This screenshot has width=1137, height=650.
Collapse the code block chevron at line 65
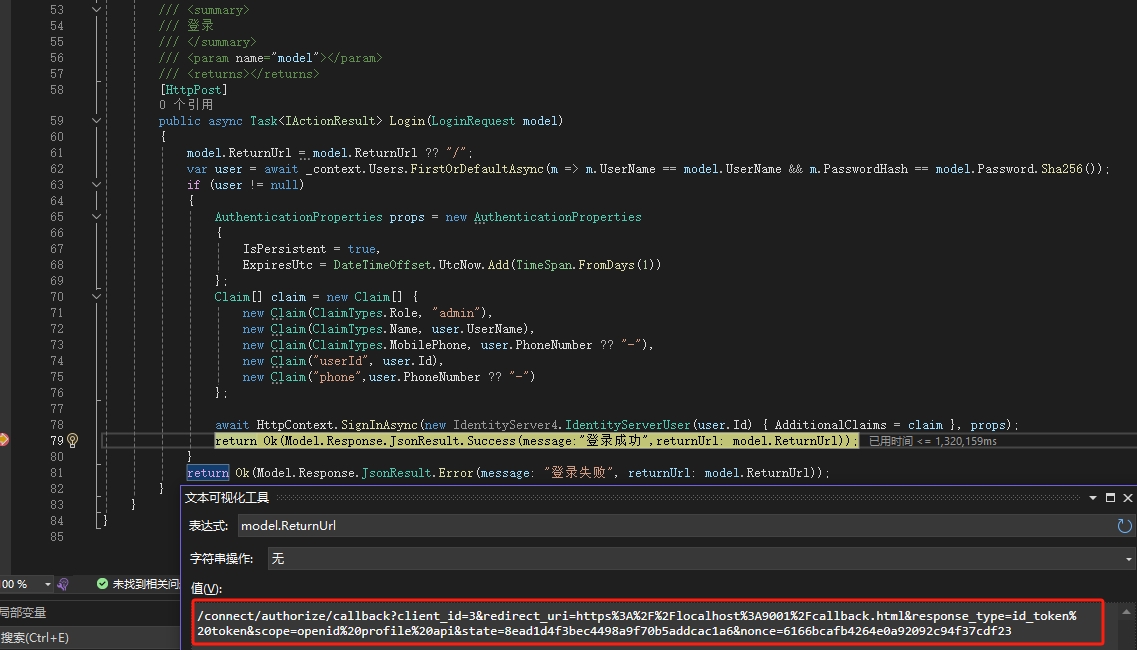(96, 216)
